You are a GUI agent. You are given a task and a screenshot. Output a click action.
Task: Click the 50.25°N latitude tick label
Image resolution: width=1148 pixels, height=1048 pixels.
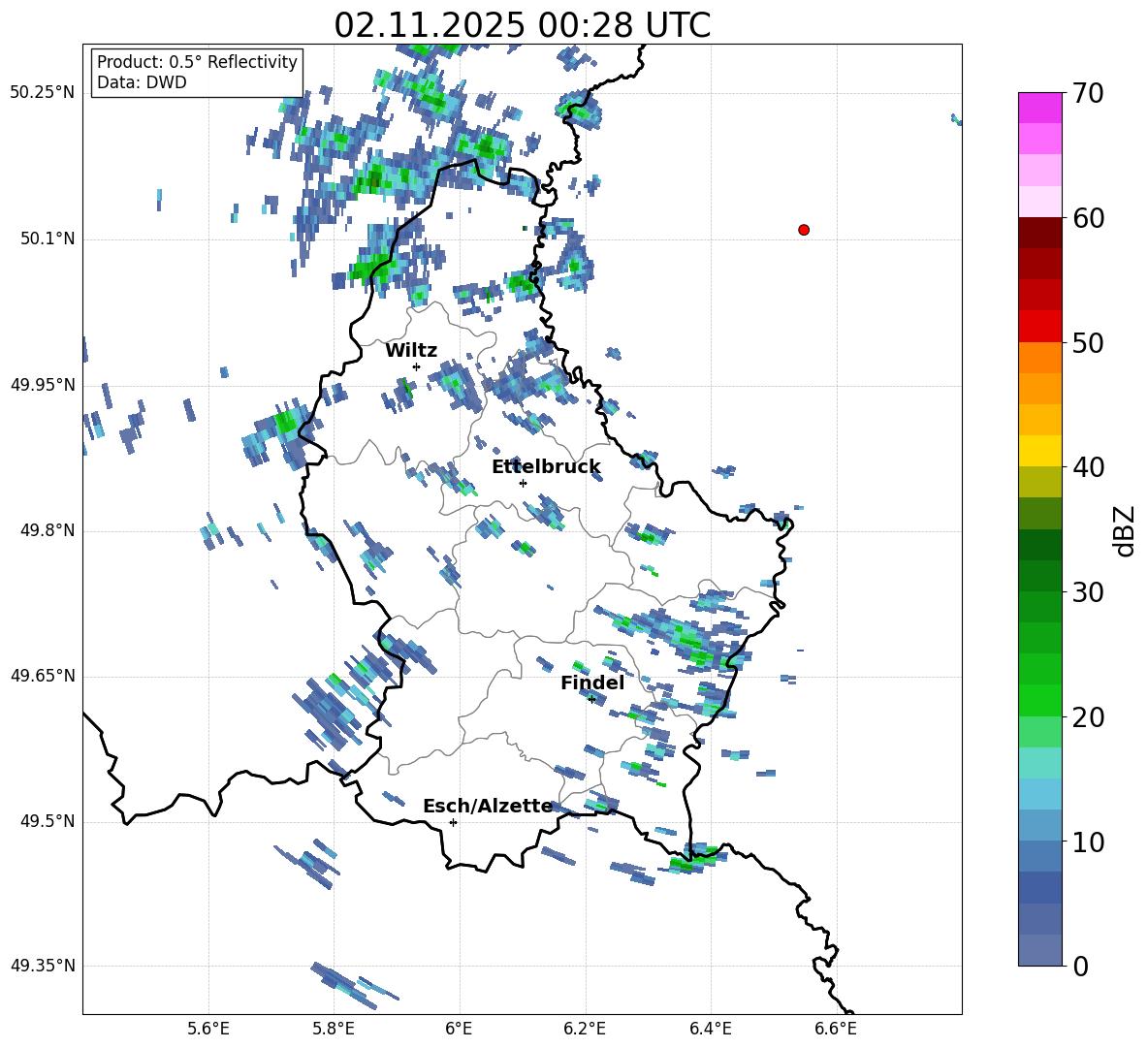[x=42, y=93]
